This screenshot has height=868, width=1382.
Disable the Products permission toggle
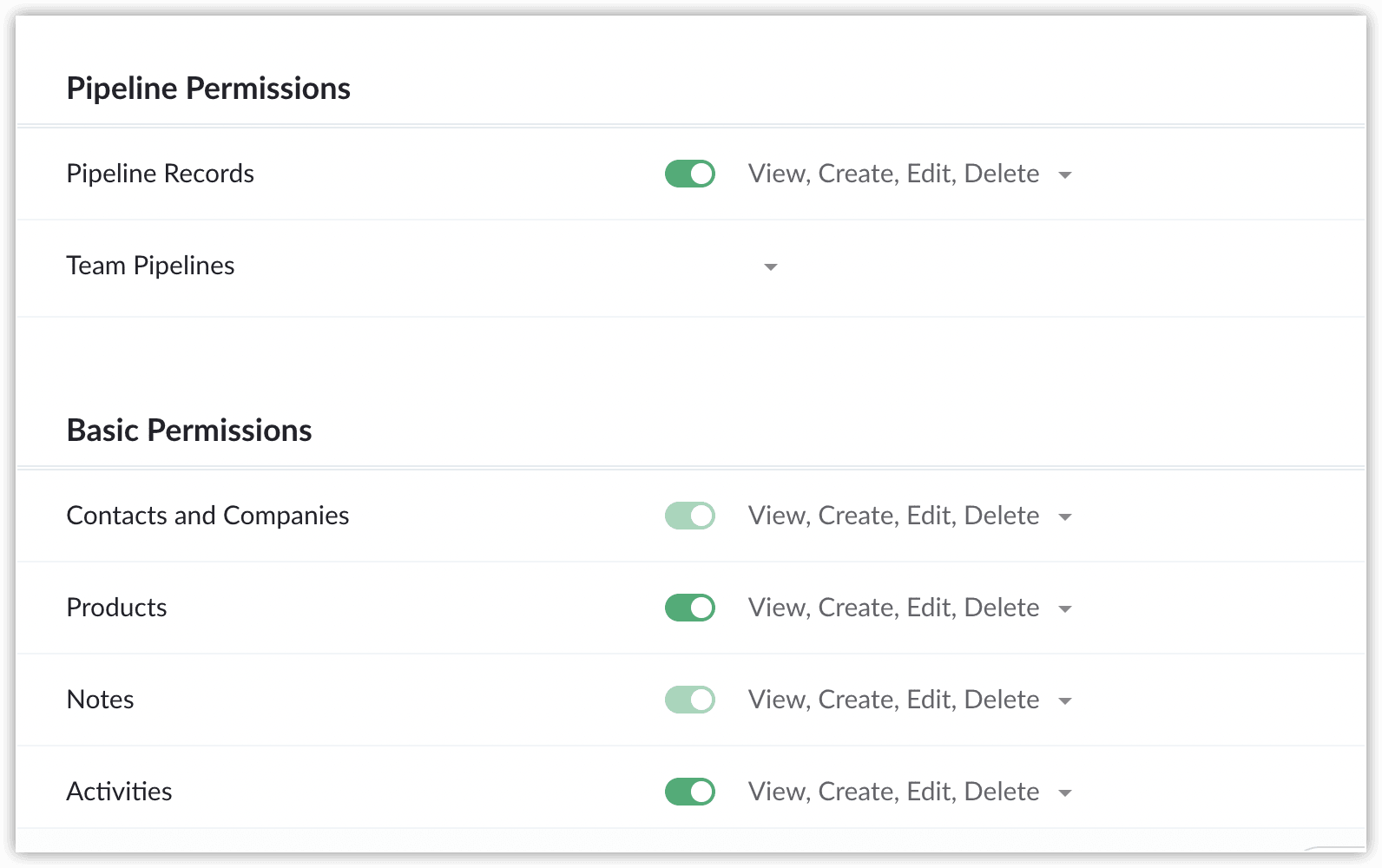(690, 608)
